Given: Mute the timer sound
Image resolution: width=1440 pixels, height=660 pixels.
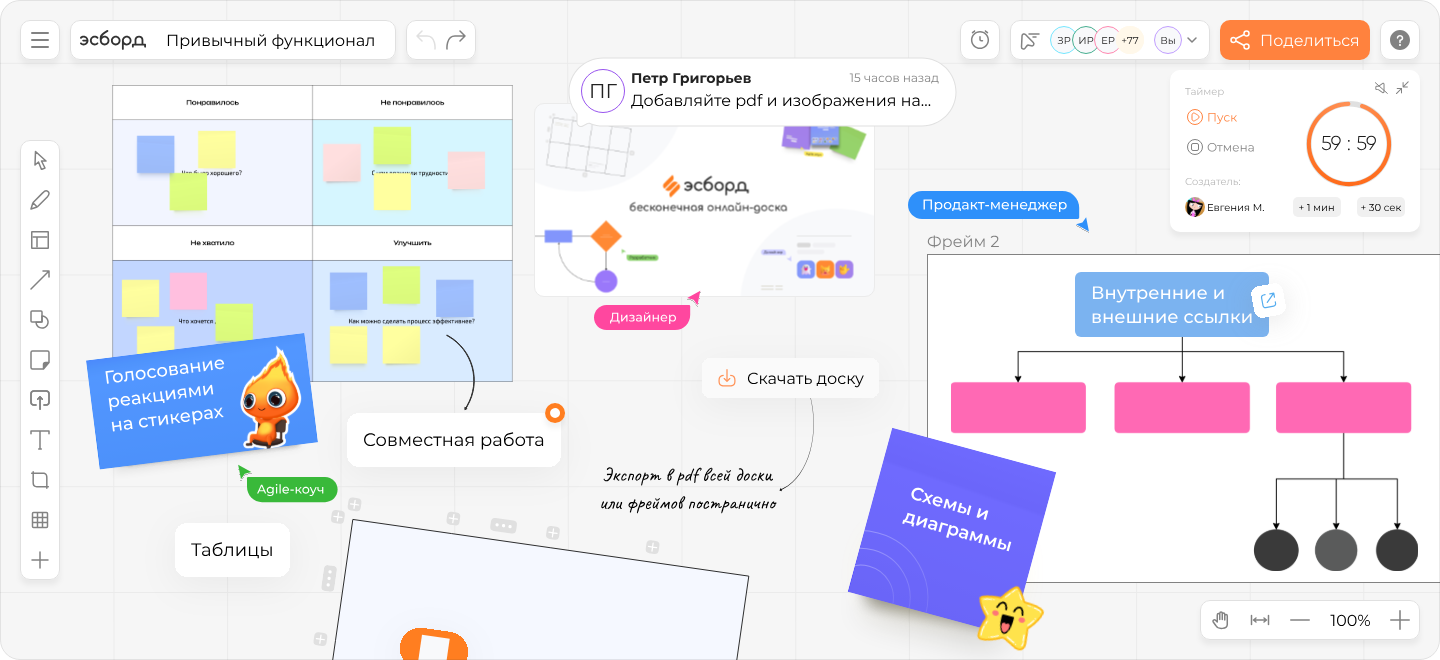Looking at the screenshot, I should 1380,88.
